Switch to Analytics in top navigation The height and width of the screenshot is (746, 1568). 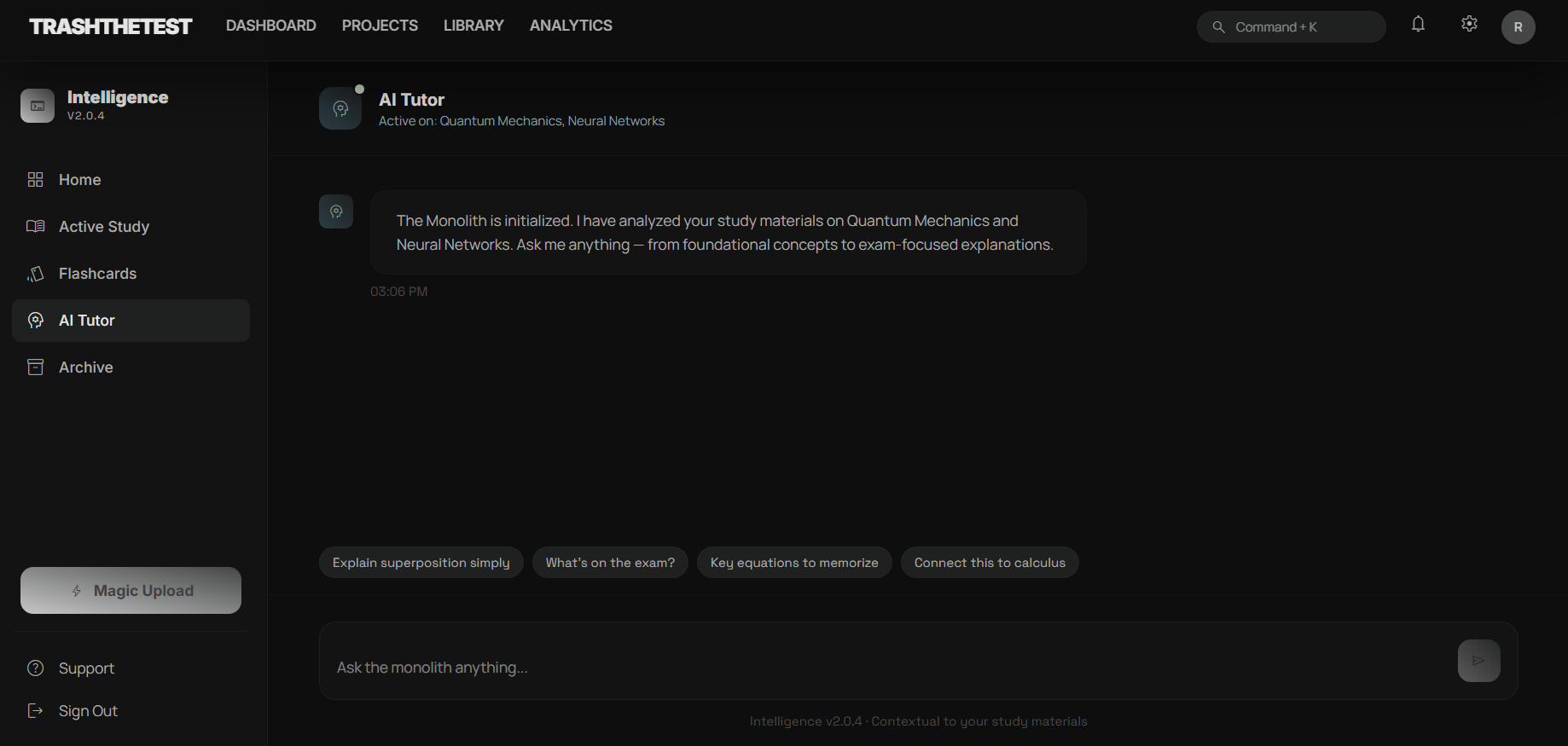571,26
